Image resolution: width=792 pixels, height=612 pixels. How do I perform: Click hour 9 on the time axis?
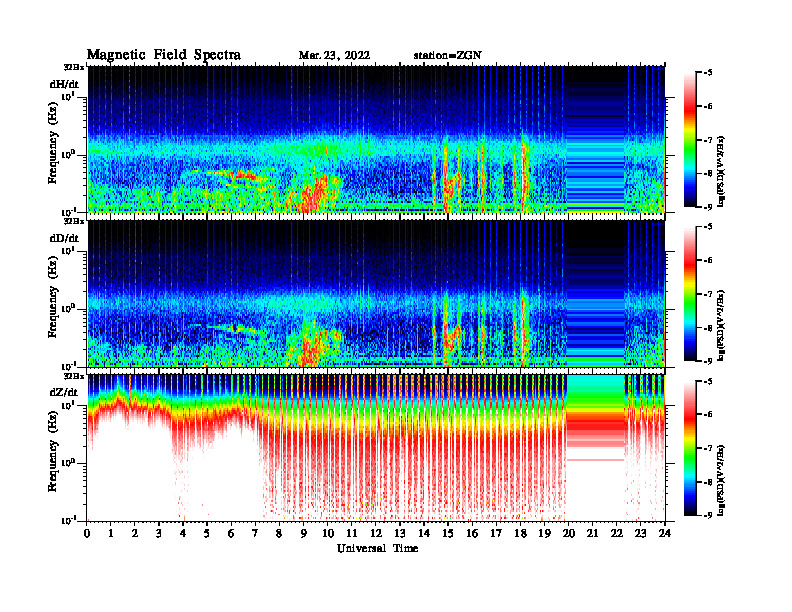(x=304, y=534)
